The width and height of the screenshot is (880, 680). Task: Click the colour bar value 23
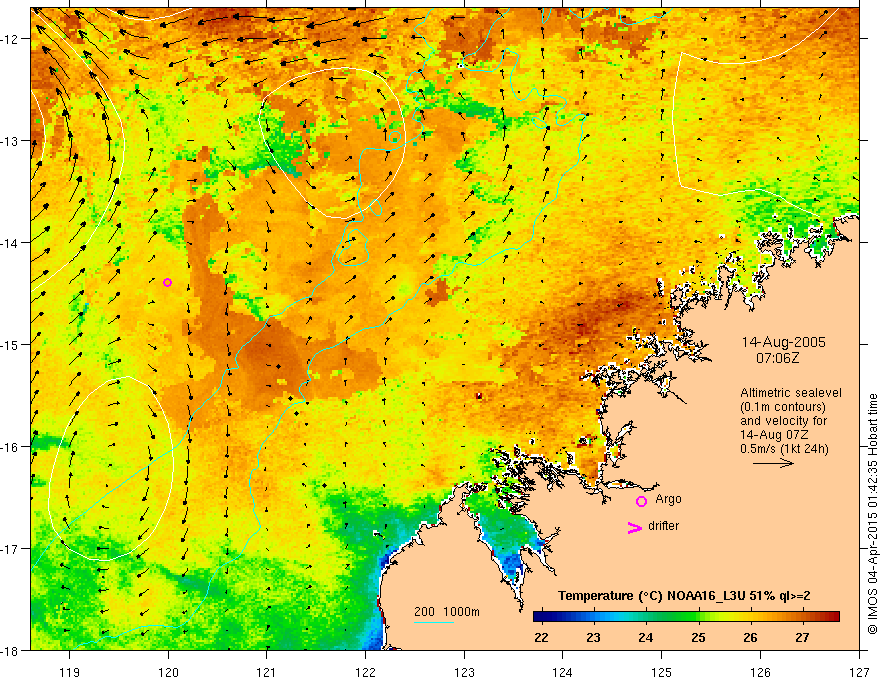593,637
